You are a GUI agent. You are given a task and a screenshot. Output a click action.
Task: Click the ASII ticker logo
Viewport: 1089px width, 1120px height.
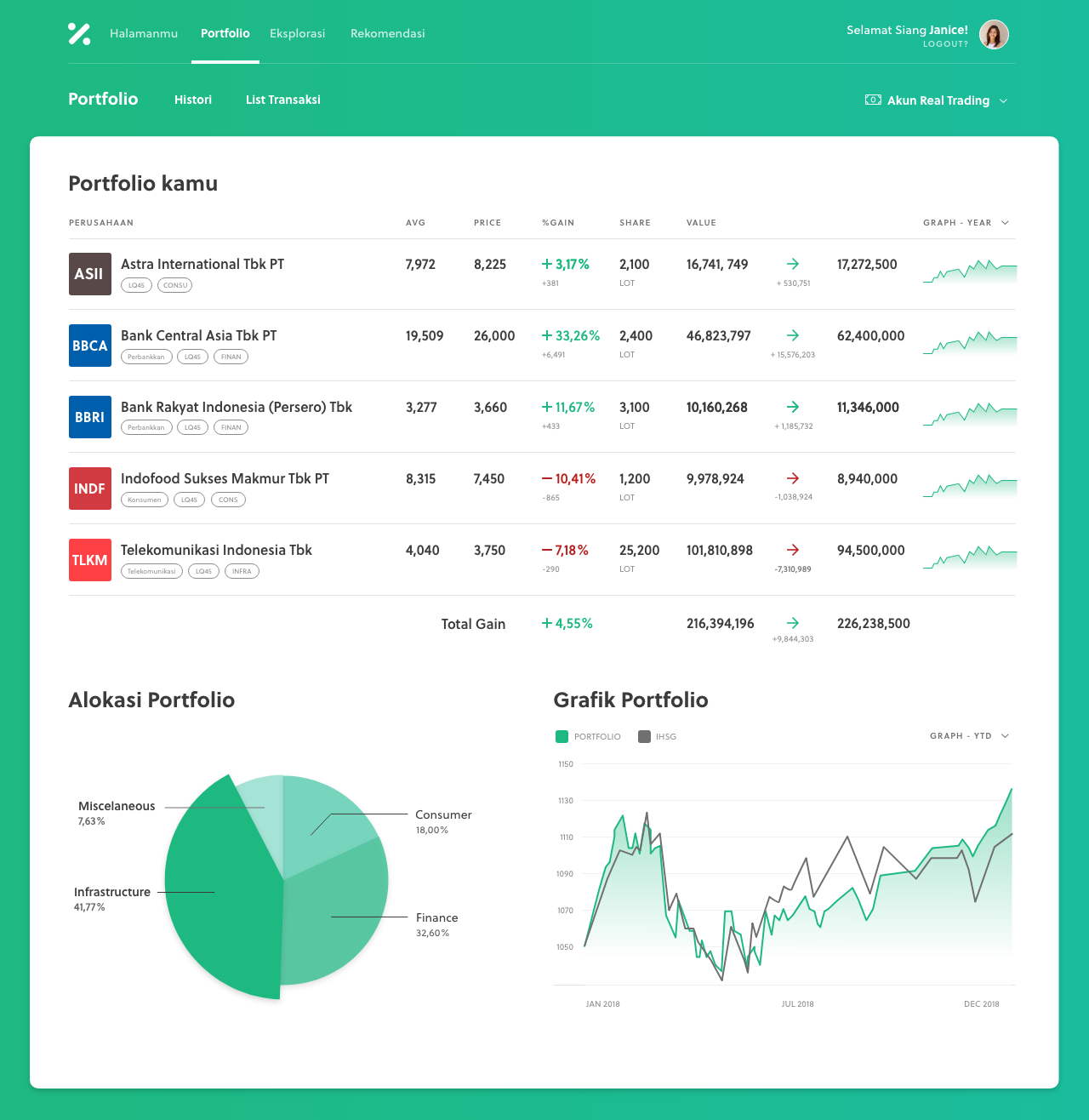pyautogui.click(x=90, y=274)
